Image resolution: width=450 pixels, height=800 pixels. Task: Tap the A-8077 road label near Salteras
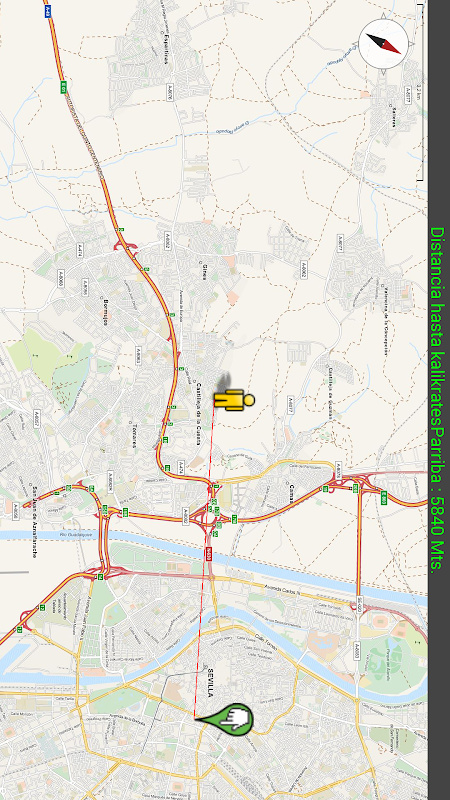click(x=407, y=95)
